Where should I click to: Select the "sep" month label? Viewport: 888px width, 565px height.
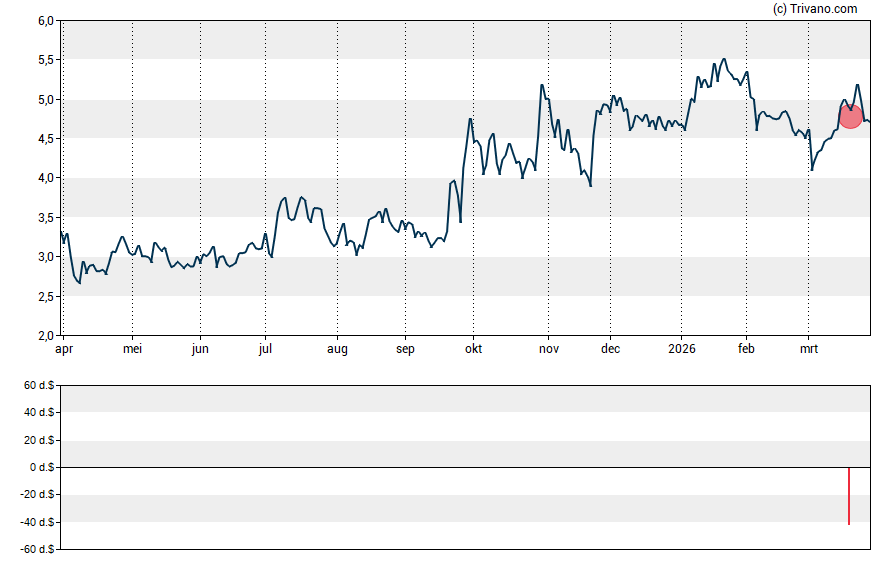coord(405,349)
